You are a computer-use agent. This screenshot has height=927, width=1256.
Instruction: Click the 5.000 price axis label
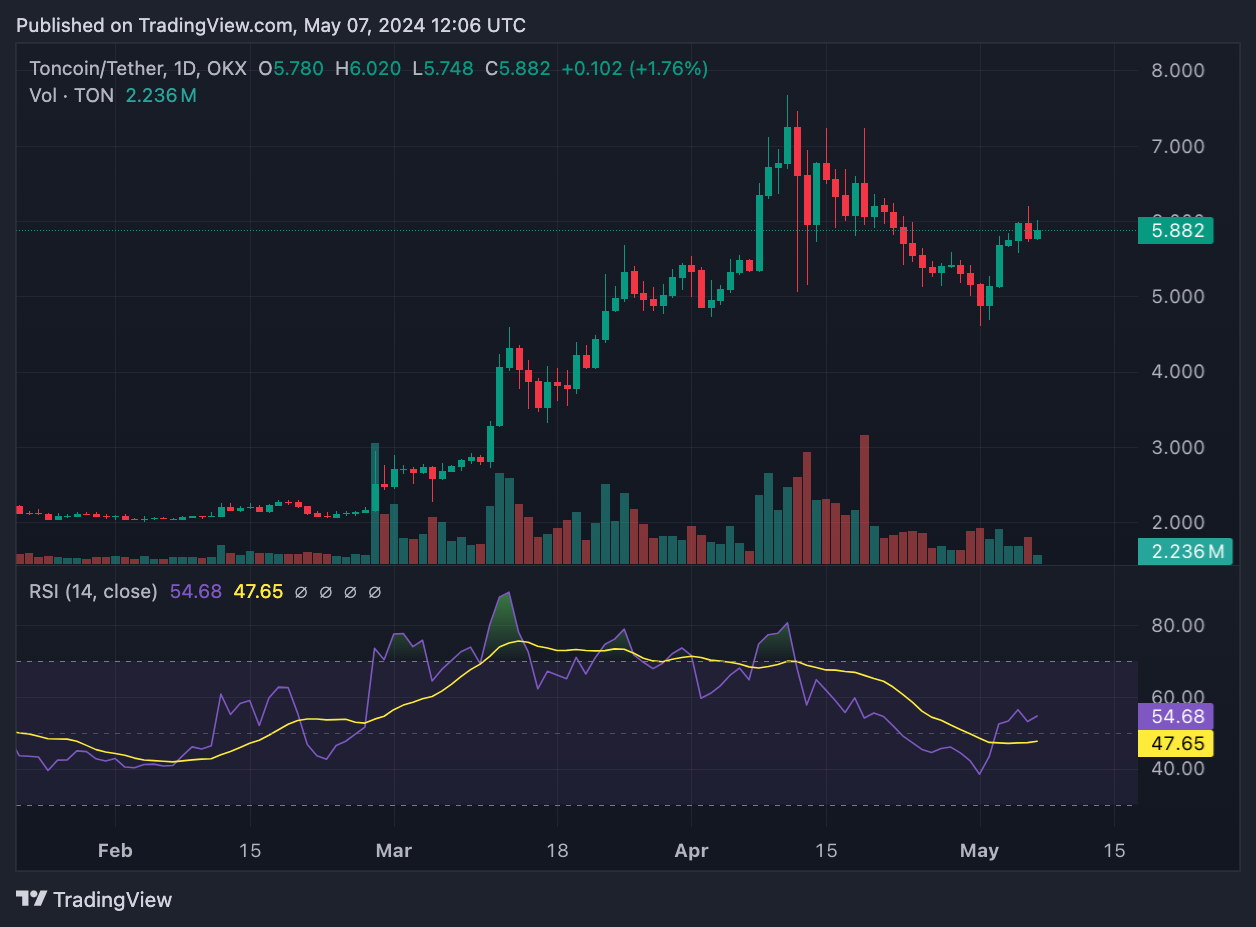(1176, 296)
